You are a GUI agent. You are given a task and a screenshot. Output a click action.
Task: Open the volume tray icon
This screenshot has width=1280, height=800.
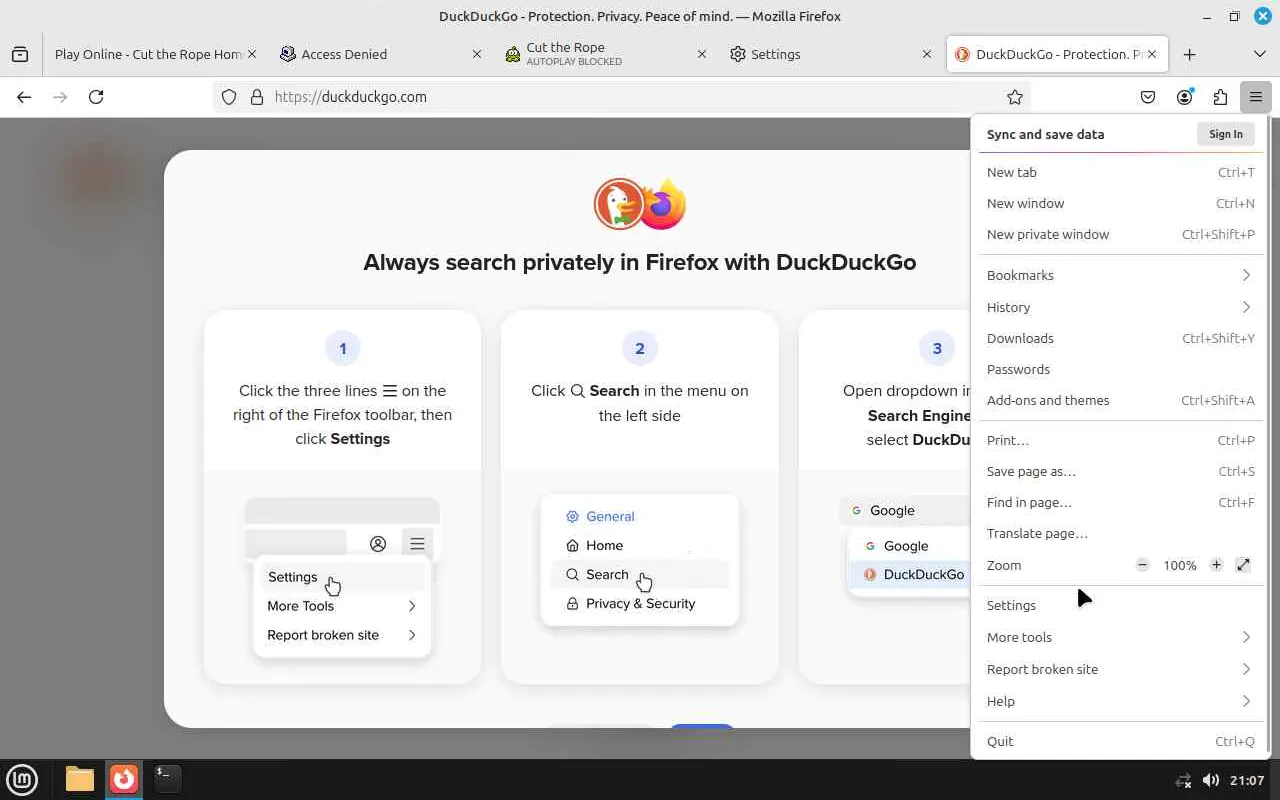point(1210,780)
